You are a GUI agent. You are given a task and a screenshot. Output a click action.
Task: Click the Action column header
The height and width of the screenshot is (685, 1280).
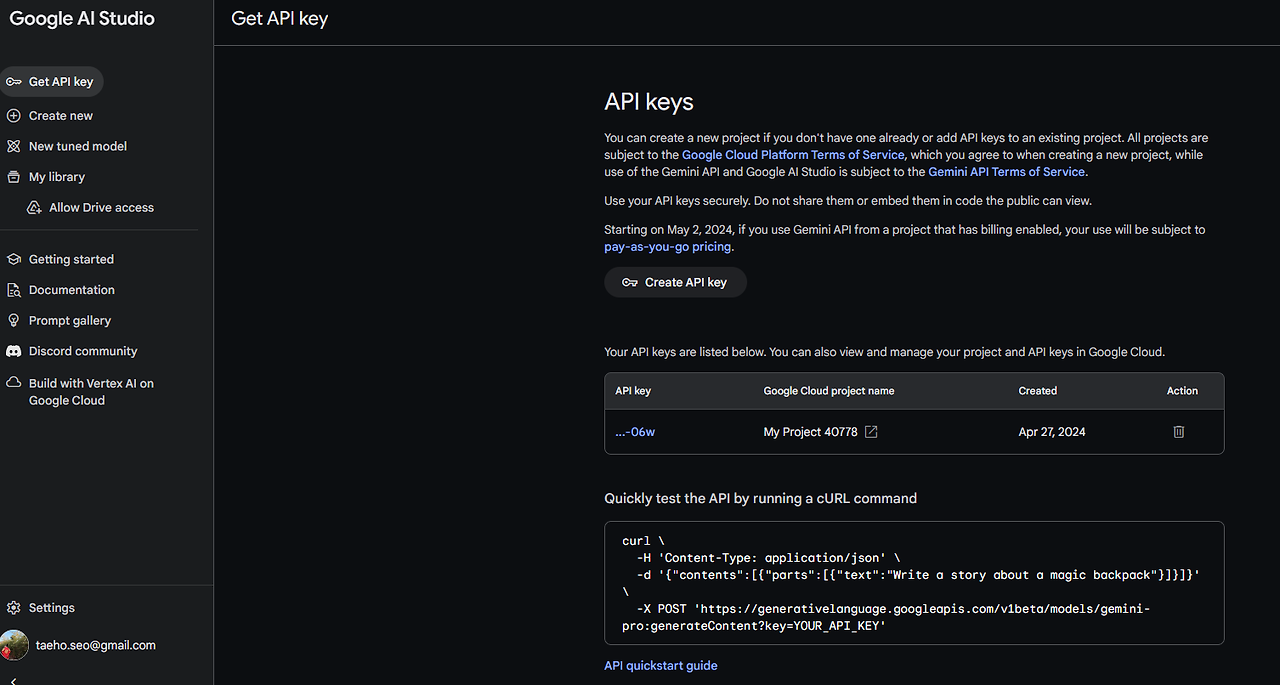coord(1182,391)
